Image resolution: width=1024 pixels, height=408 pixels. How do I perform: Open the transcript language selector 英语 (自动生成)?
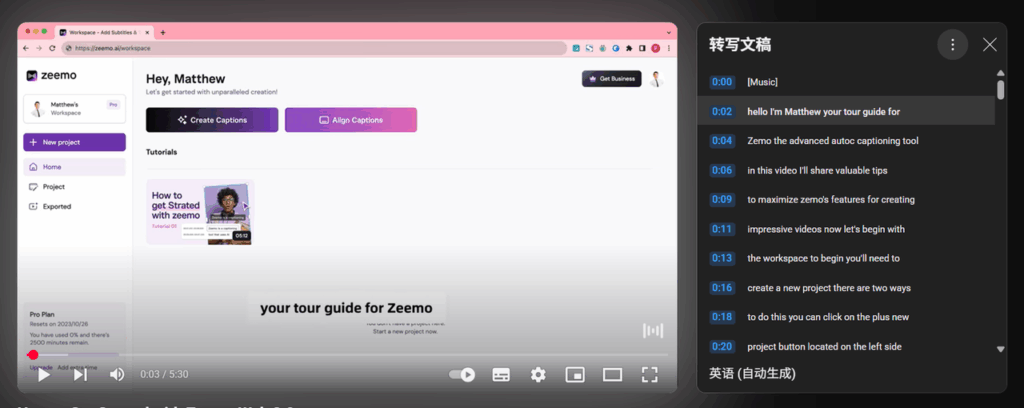tap(753, 373)
